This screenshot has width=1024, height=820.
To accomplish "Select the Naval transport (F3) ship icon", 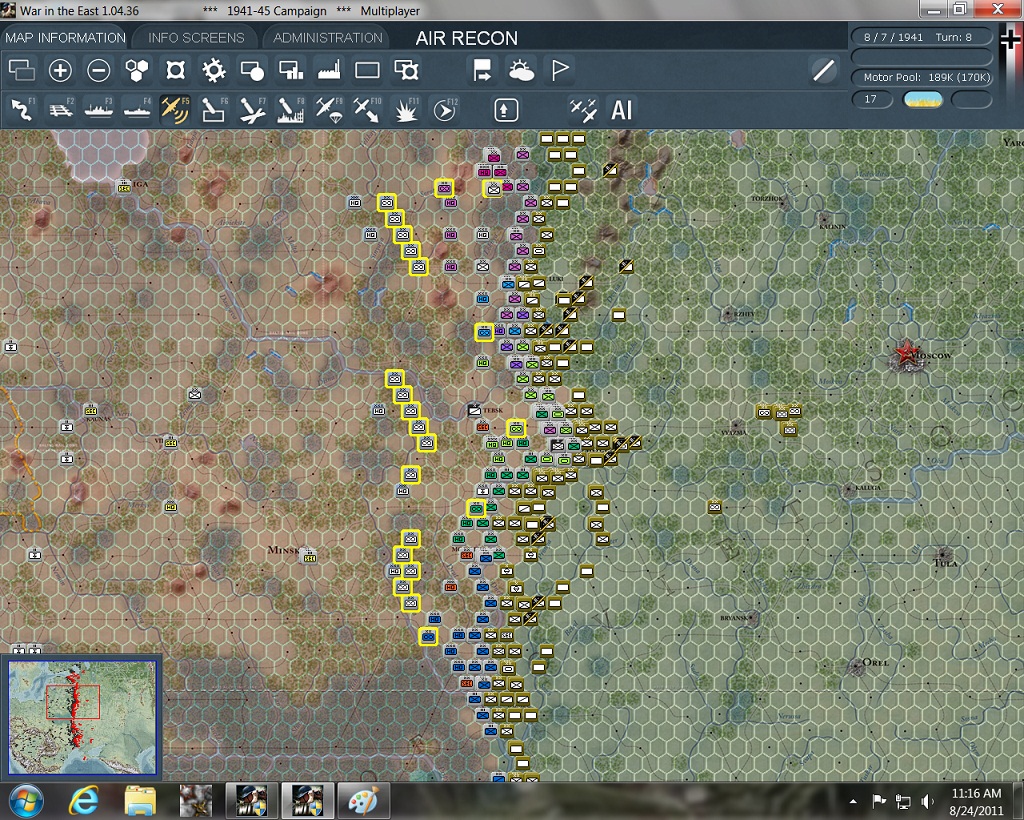I will (99, 110).
